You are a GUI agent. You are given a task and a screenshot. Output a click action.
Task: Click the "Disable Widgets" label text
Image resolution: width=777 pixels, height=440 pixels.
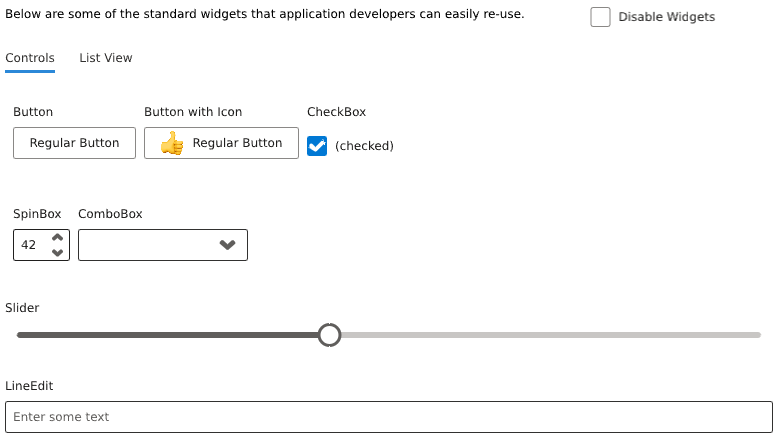click(x=666, y=17)
